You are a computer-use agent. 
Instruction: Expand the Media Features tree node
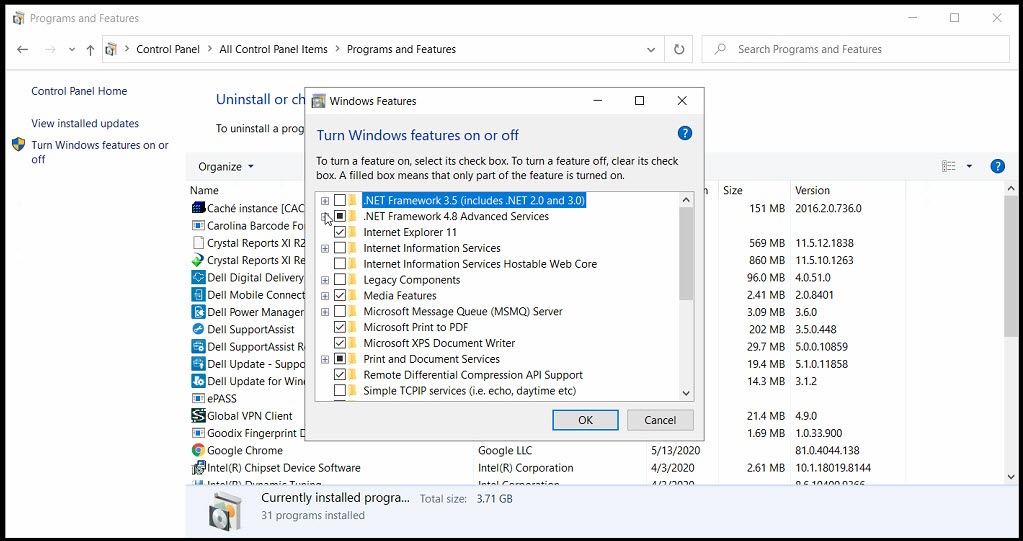325,296
